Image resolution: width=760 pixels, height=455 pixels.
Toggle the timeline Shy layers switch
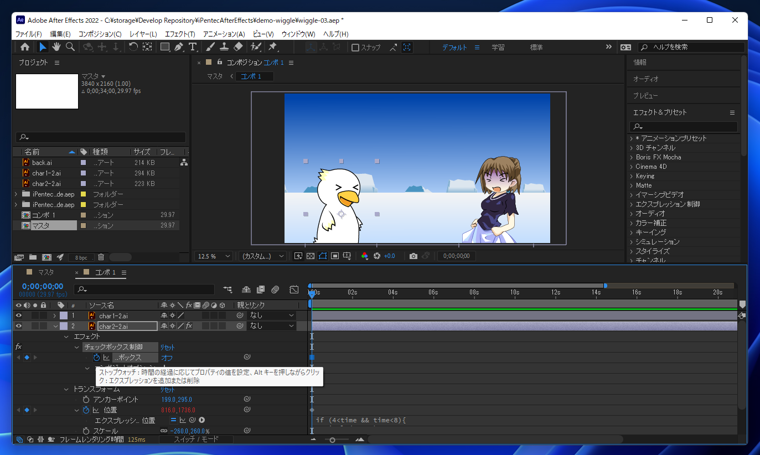246,289
